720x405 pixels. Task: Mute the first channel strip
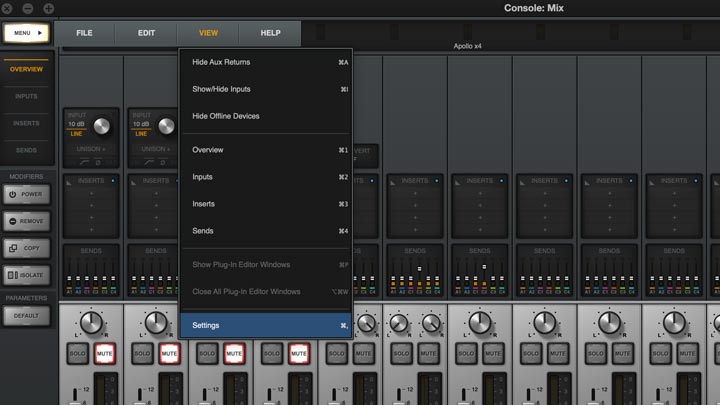pos(105,354)
